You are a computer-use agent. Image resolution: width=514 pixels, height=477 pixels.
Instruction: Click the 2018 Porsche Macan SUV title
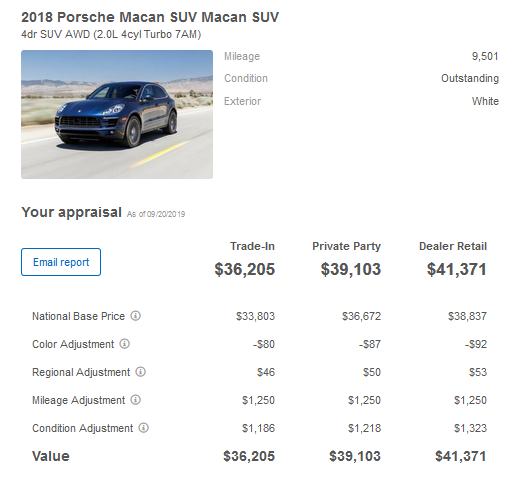click(x=150, y=17)
